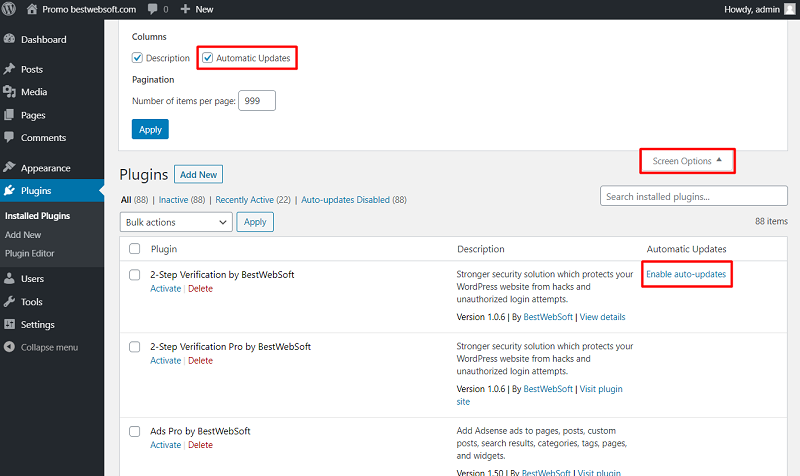Open the comments bubble icon in admin bar
The height and width of the screenshot is (476, 800).
click(152, 9)
